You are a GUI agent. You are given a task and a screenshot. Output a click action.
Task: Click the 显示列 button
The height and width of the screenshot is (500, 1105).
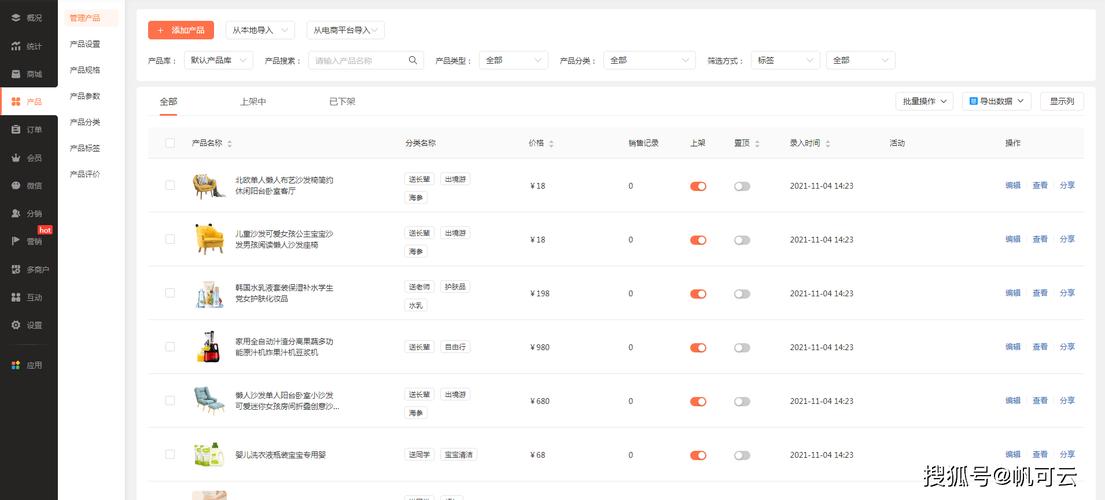coord(1062,101)
